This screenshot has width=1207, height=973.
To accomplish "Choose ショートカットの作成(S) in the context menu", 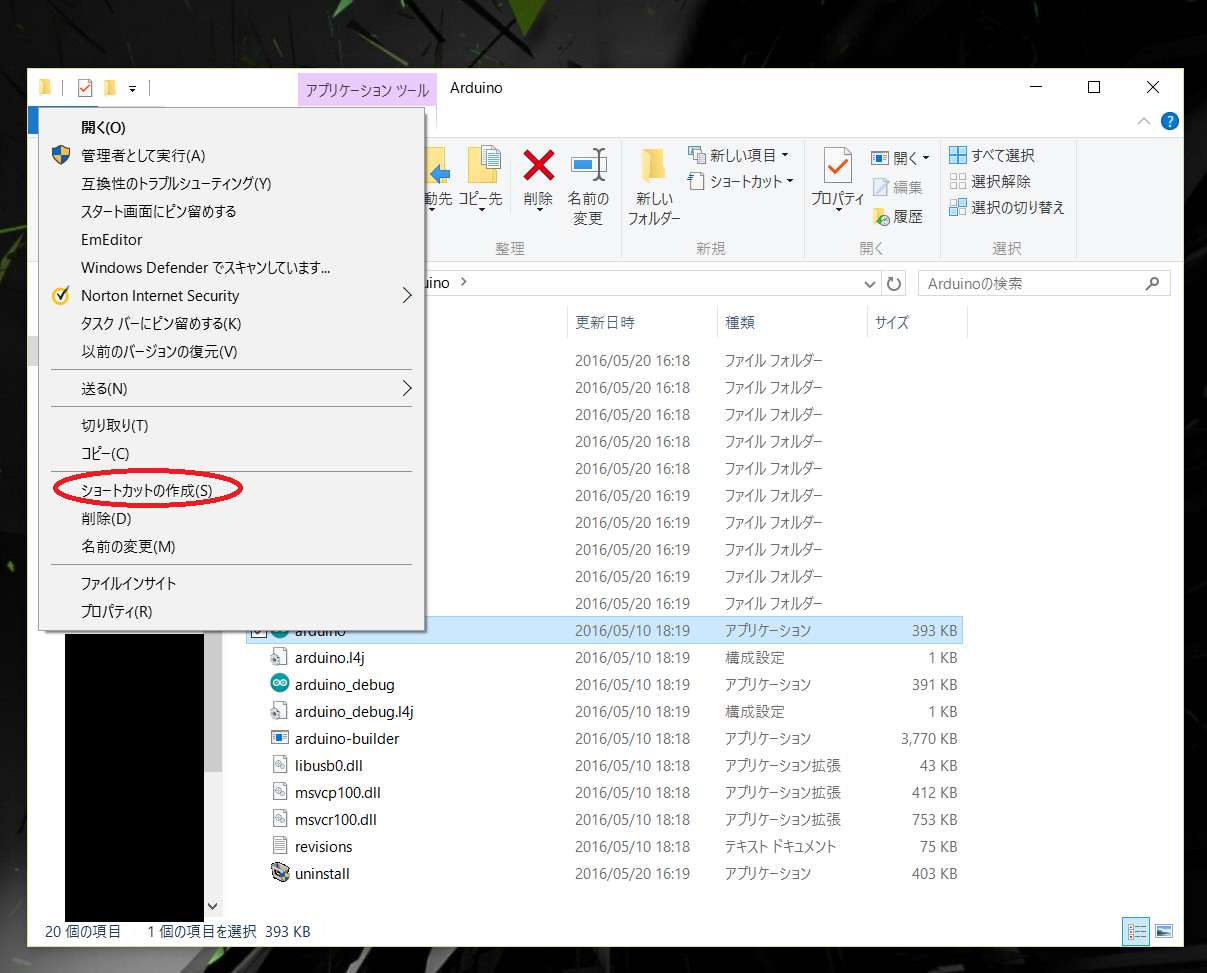I will point(232,490).
